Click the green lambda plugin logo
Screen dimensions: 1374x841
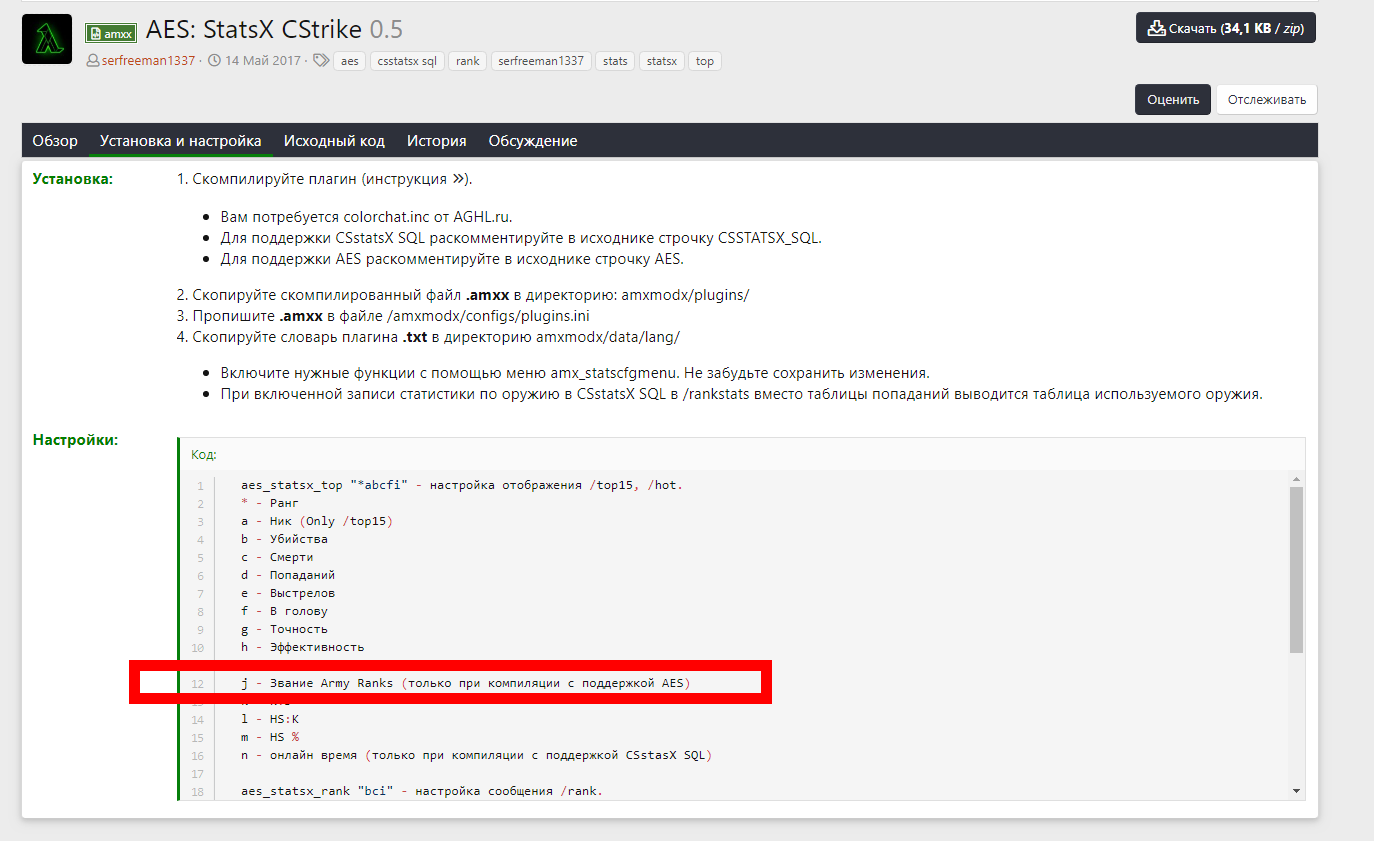47,39
